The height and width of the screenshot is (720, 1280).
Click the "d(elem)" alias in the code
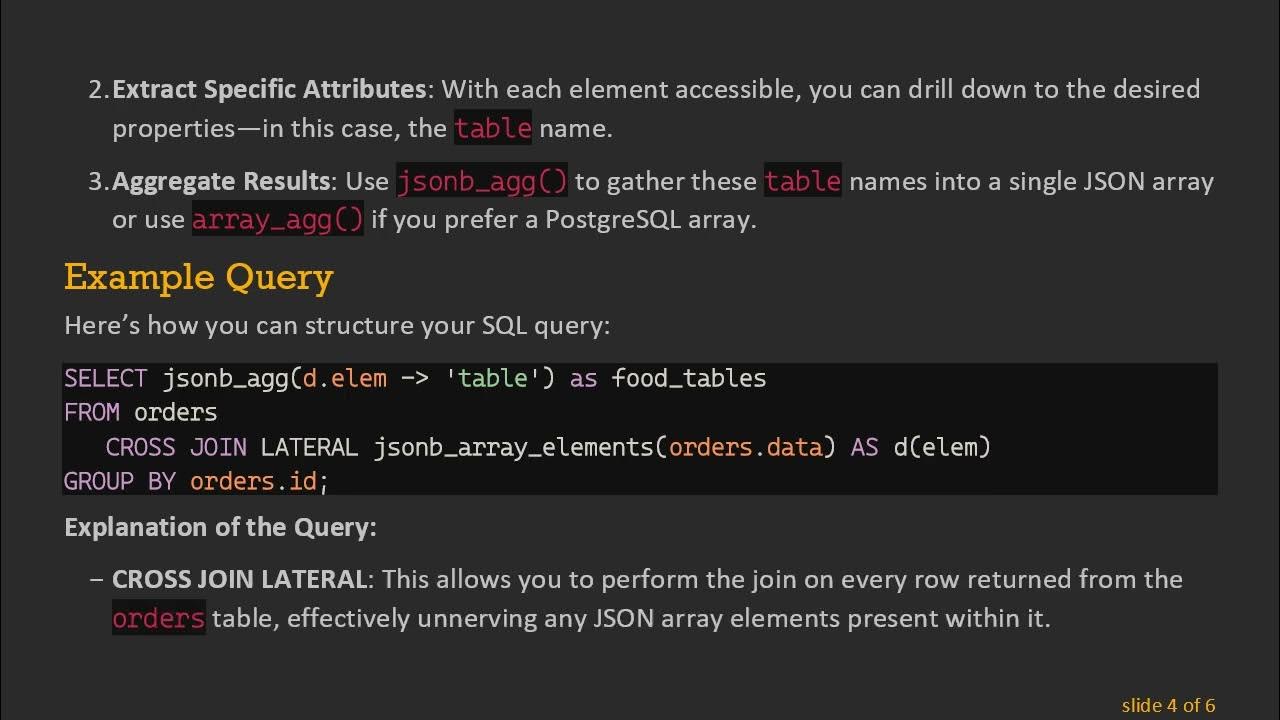[x=942, y=447]
